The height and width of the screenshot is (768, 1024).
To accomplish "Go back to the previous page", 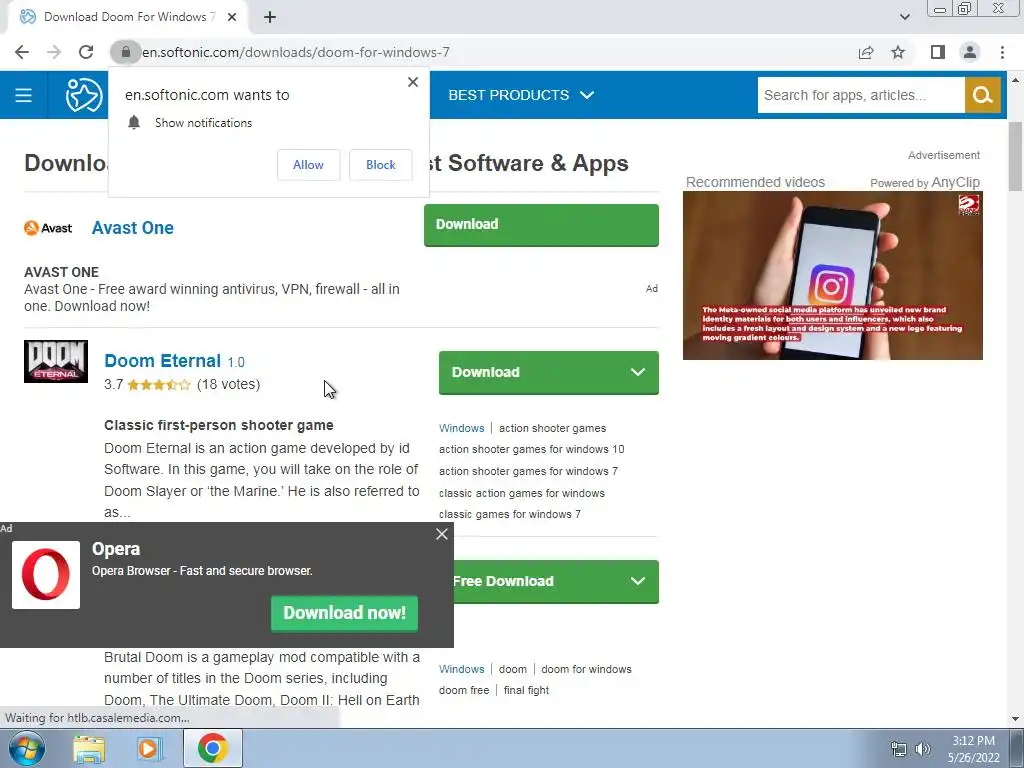I will pos(22,52).
